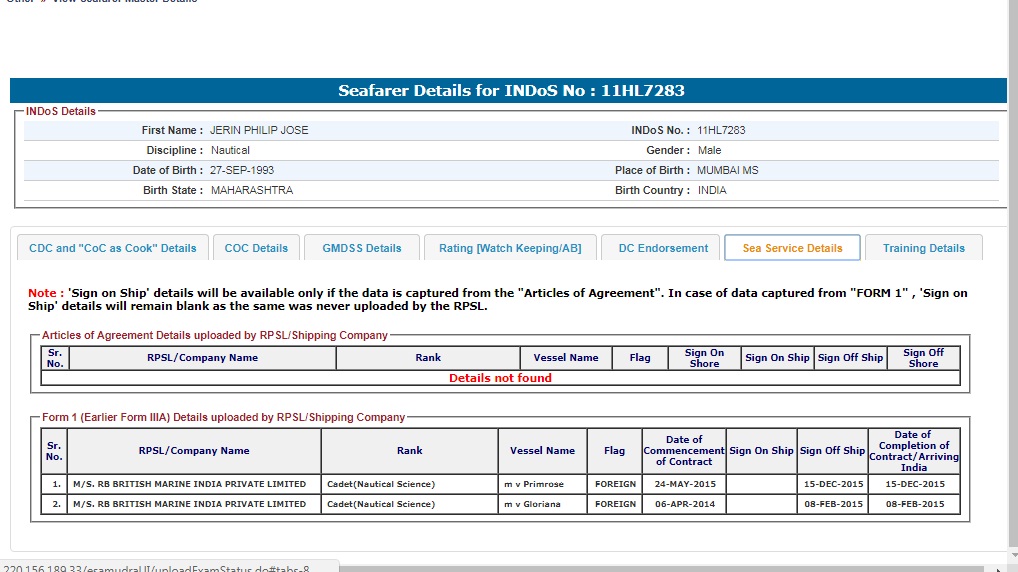Screen dimensions: 1018x572
Task: Click the red "Details not found" message
Action: click(500, 378)
